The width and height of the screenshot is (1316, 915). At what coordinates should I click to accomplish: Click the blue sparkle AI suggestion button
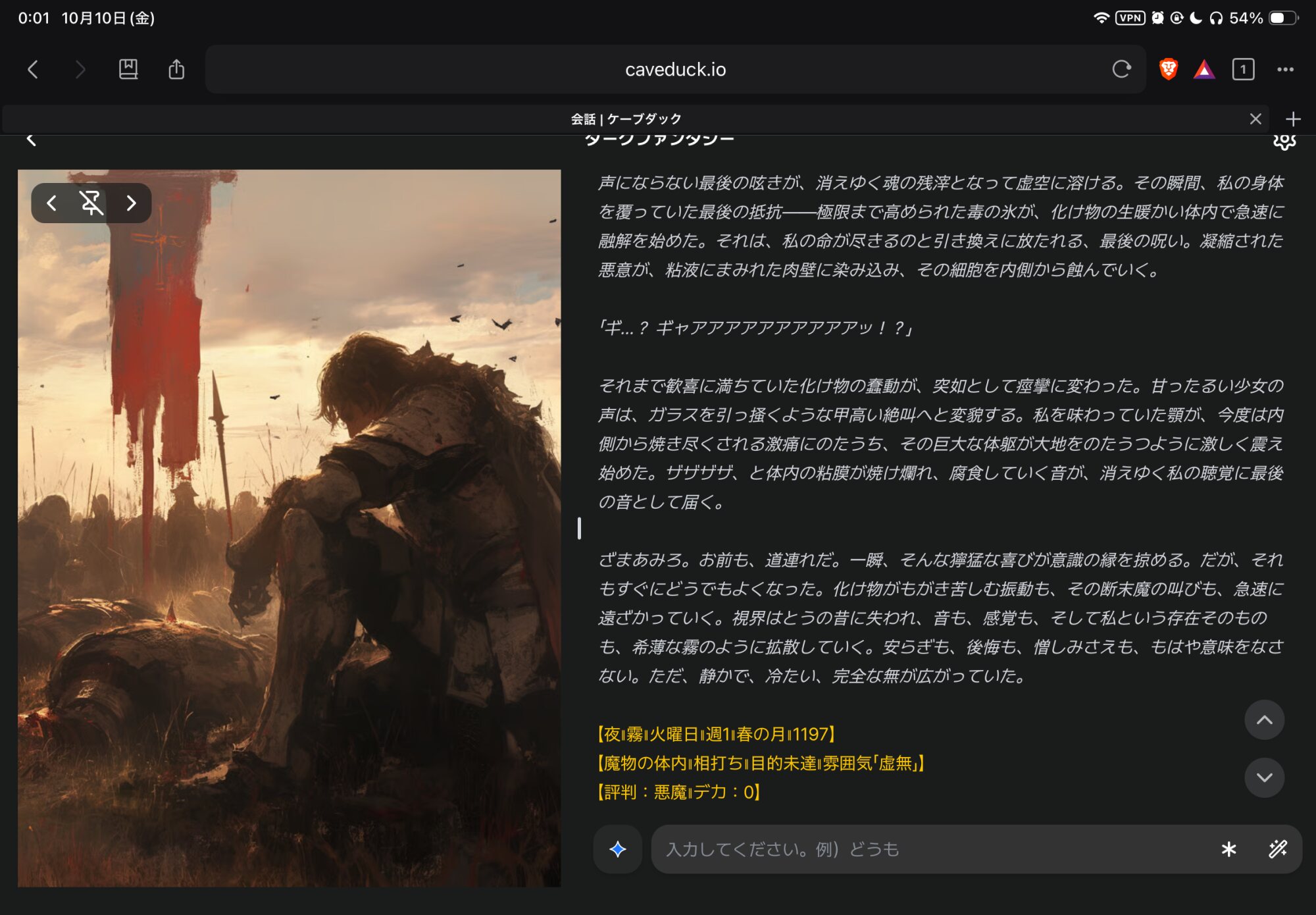(617, 849)
